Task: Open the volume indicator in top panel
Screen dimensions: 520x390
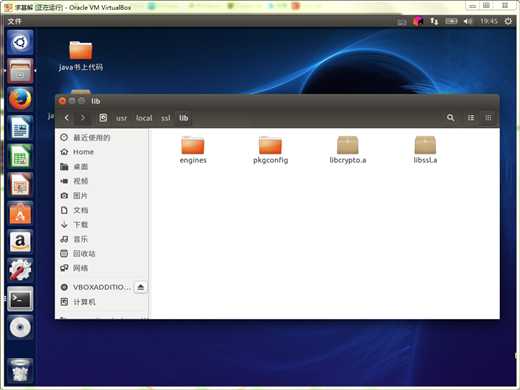Action: click(468, 21)
